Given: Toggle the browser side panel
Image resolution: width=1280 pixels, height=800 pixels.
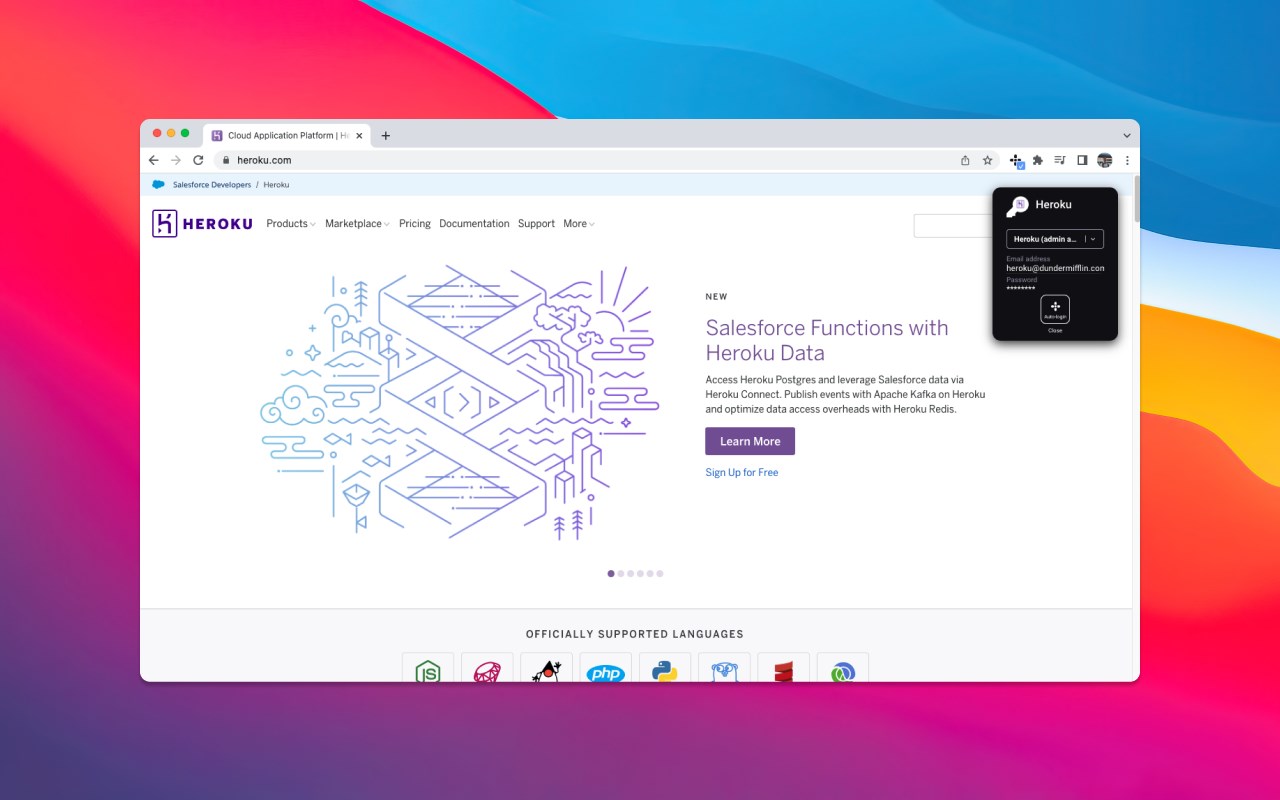Looking at the screenshot, I should tap(1082, 160).
